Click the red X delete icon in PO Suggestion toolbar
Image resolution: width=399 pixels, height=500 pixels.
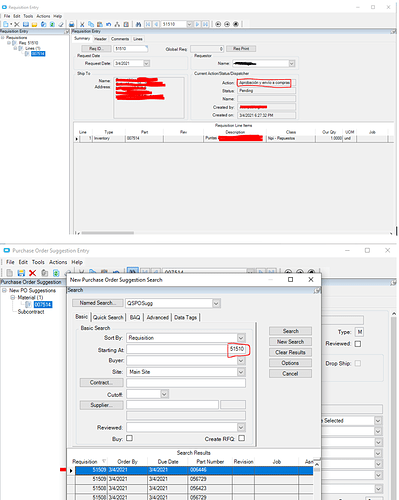click(x=32, y=273)
